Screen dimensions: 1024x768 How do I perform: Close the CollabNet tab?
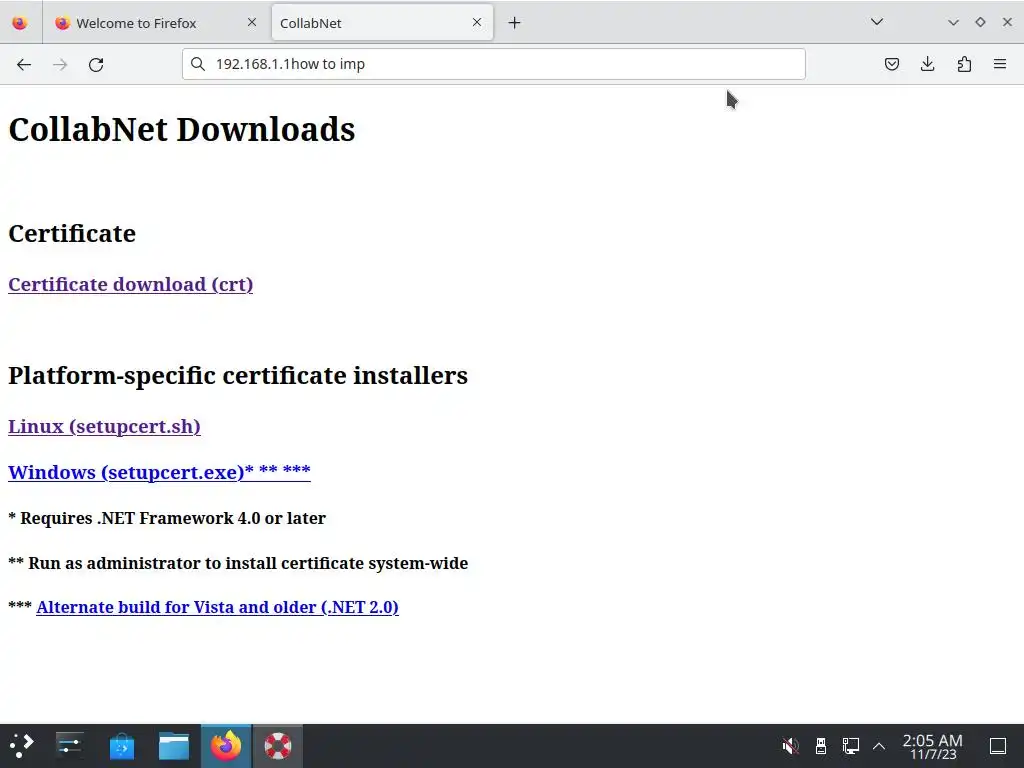pyautogui.click(x=477, y=22)
